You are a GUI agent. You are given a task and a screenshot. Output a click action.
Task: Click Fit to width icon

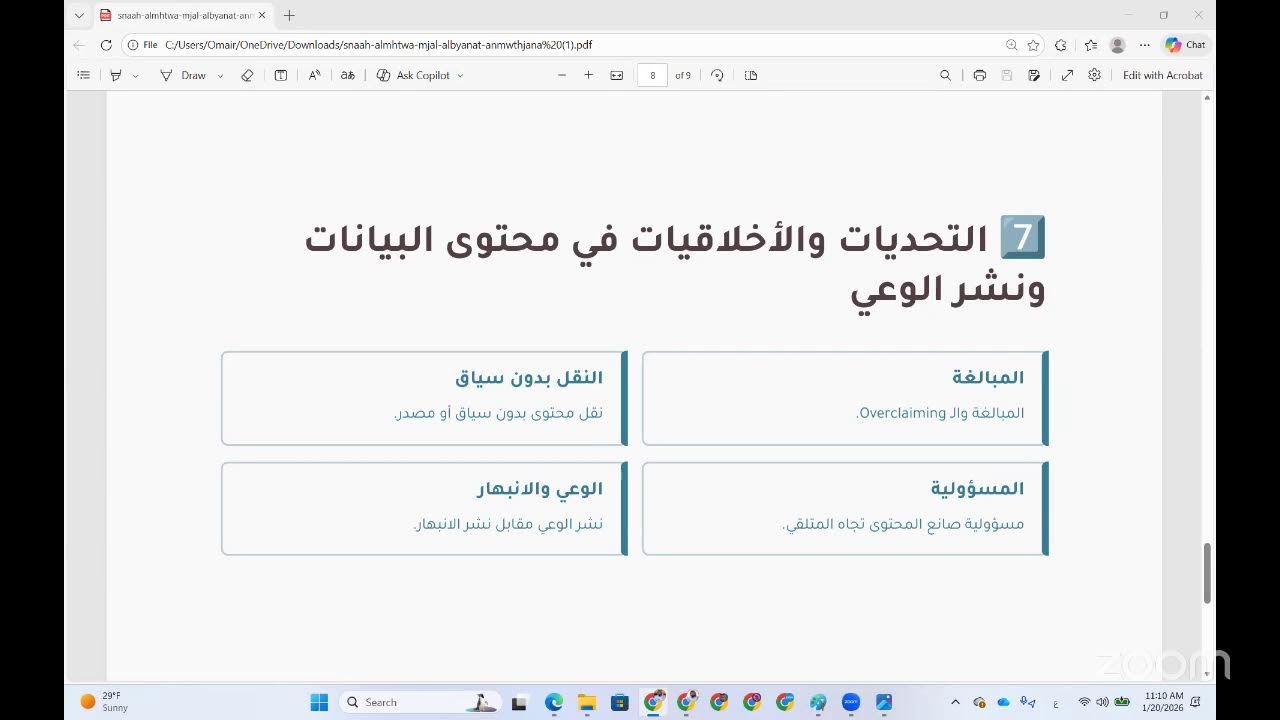point(617,75)
